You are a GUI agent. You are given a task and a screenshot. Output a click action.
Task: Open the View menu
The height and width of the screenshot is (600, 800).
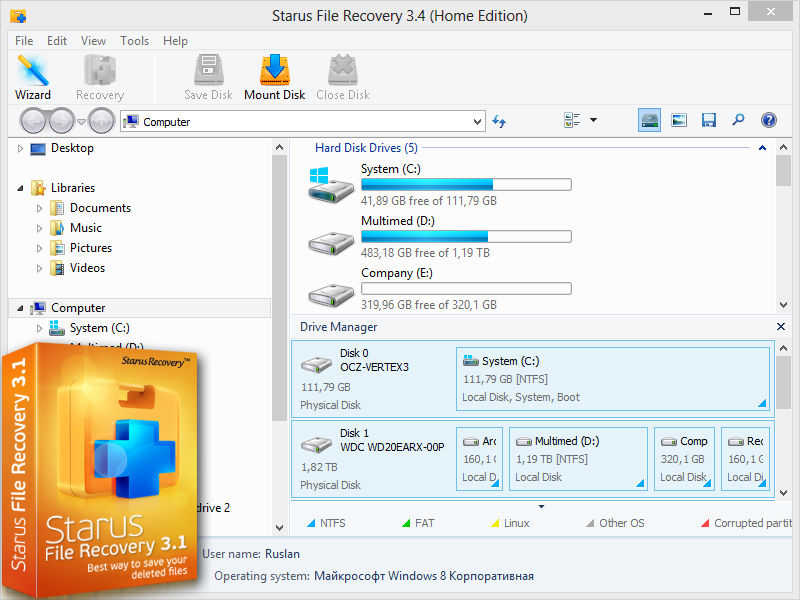(93, 41)
